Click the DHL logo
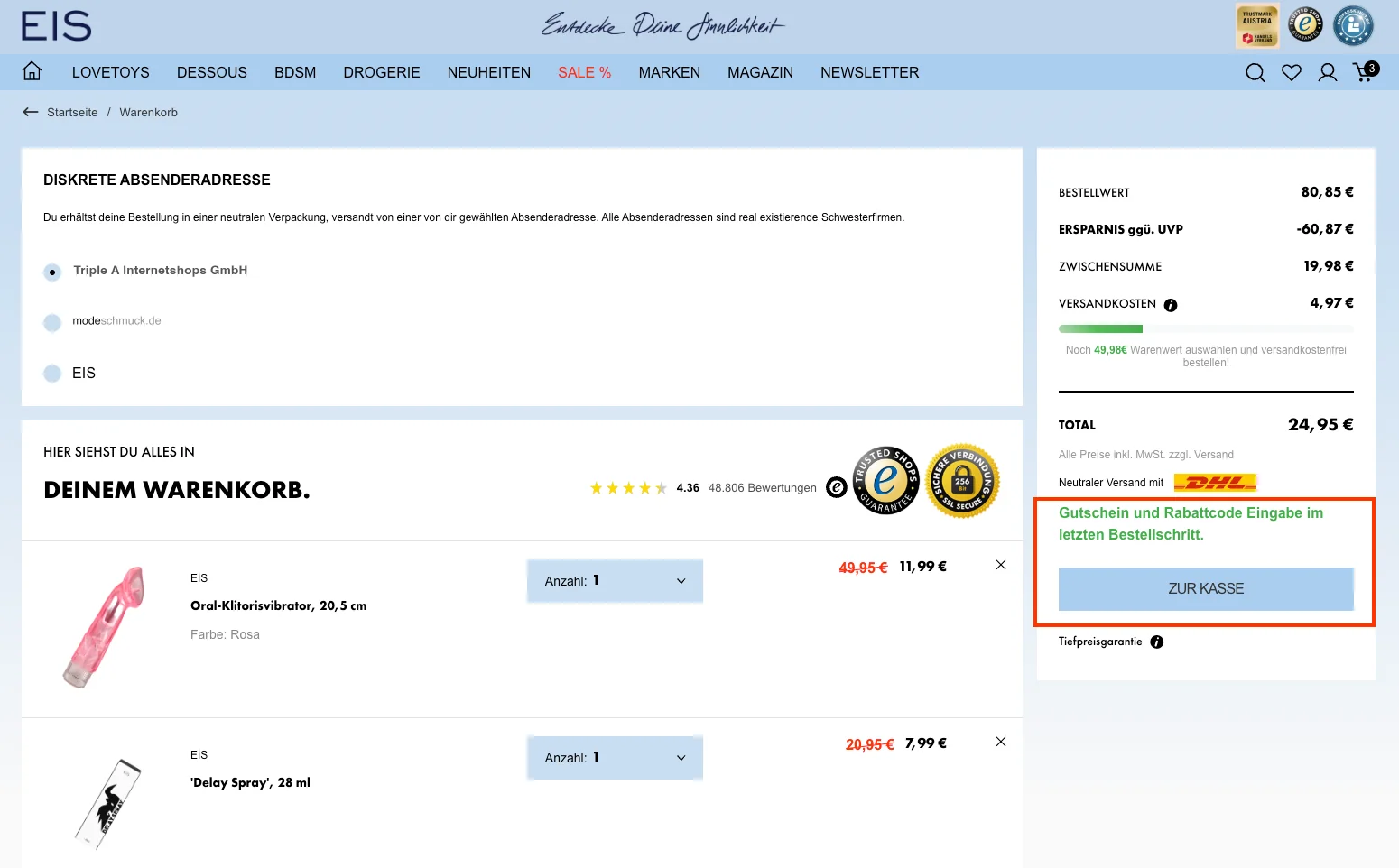This screenshot has height=868, width=1399. 1215,483
